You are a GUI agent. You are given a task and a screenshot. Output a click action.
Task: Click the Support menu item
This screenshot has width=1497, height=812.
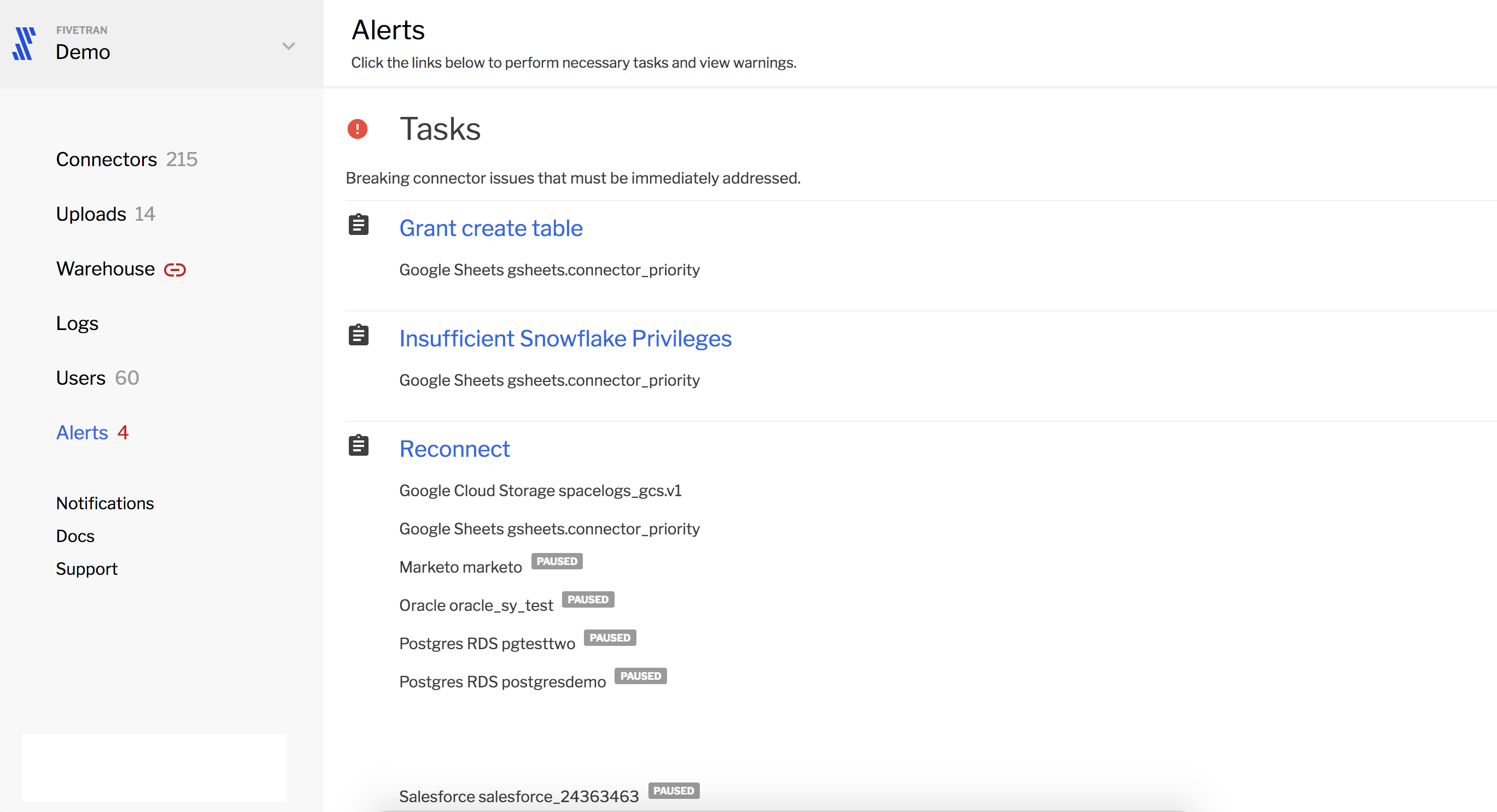pos(87,569)
